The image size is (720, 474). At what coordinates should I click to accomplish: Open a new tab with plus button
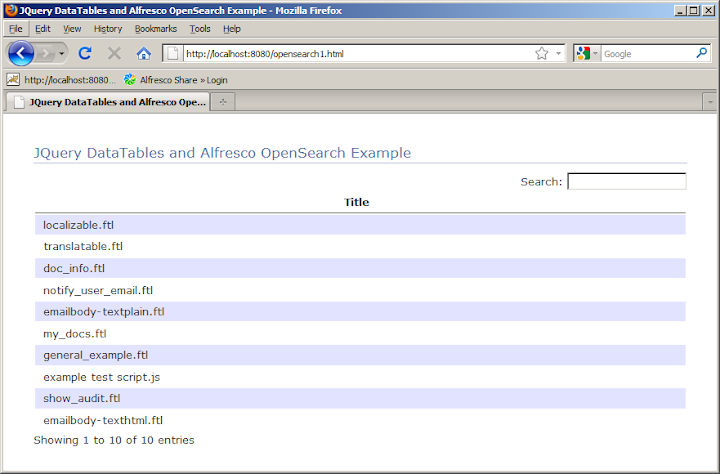tap(223, 102)
